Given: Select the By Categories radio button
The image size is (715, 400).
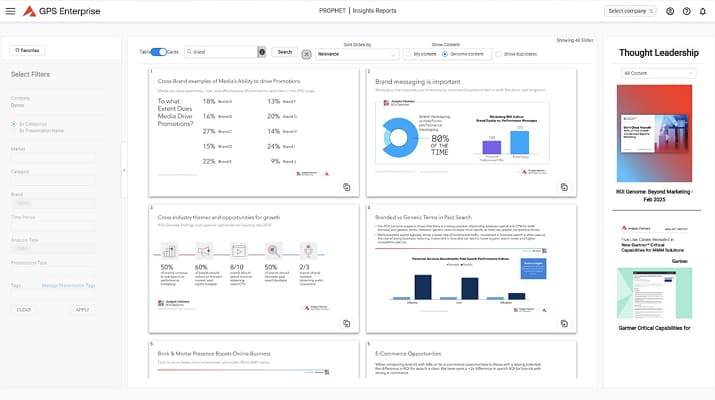Looking at the screenshot, I should (x=14, y=126).
